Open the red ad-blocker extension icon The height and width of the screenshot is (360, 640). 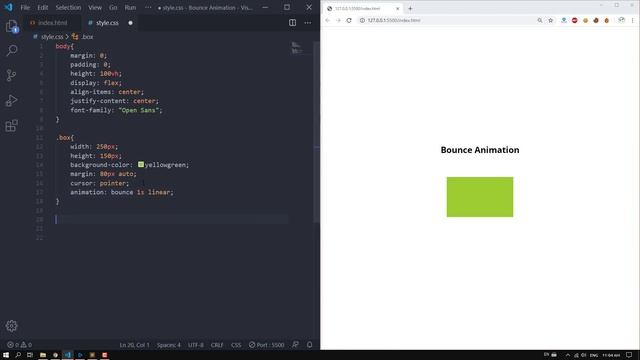tap(575, 20)
